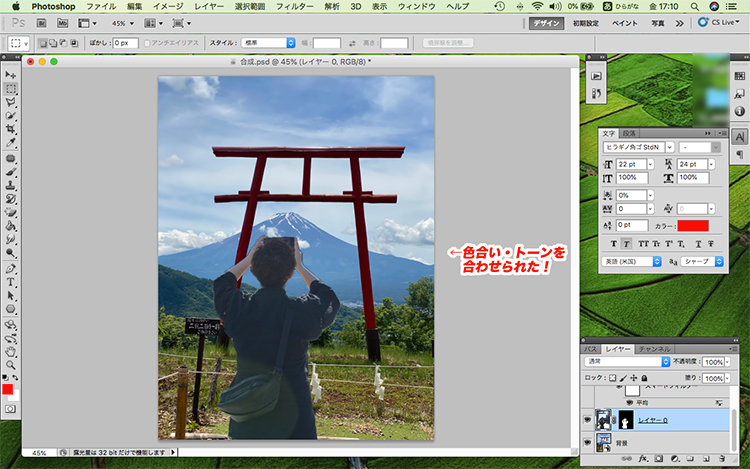This screenshot has height=469, width=750.
Task: Select the Crop tool
Action: (11, 129)
